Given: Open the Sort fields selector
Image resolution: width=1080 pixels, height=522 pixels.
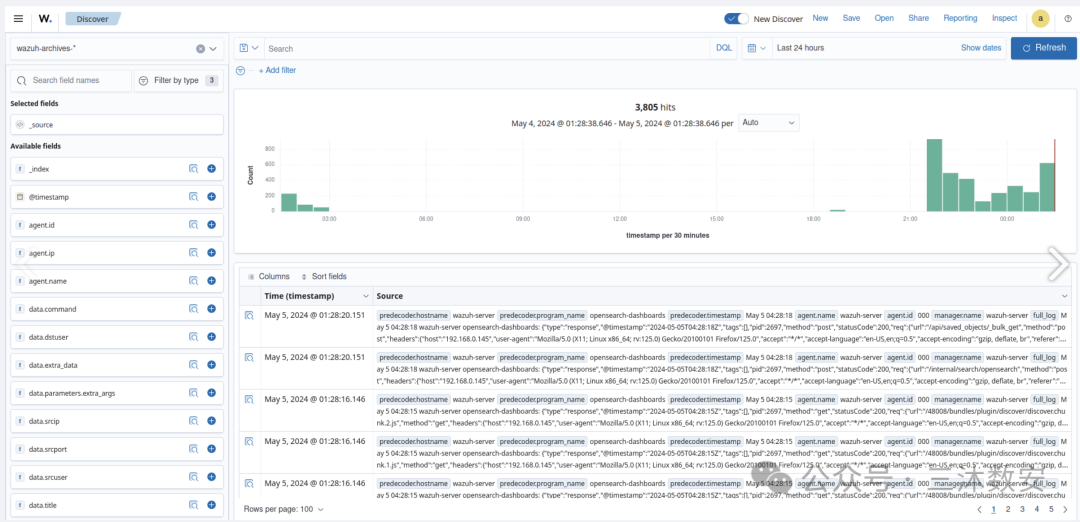Looking at the screenshot, I should coord(324,276).
